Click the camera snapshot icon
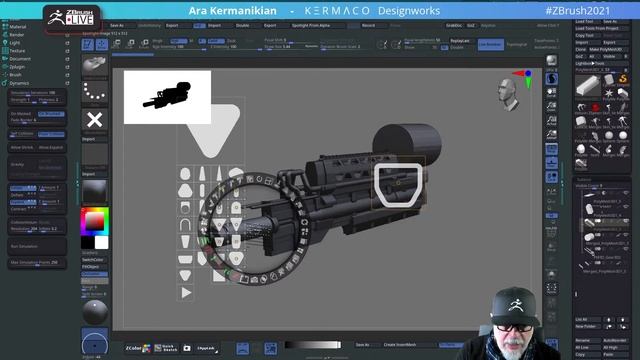This screenshot has width=640, height=360. tap(187, 348)
